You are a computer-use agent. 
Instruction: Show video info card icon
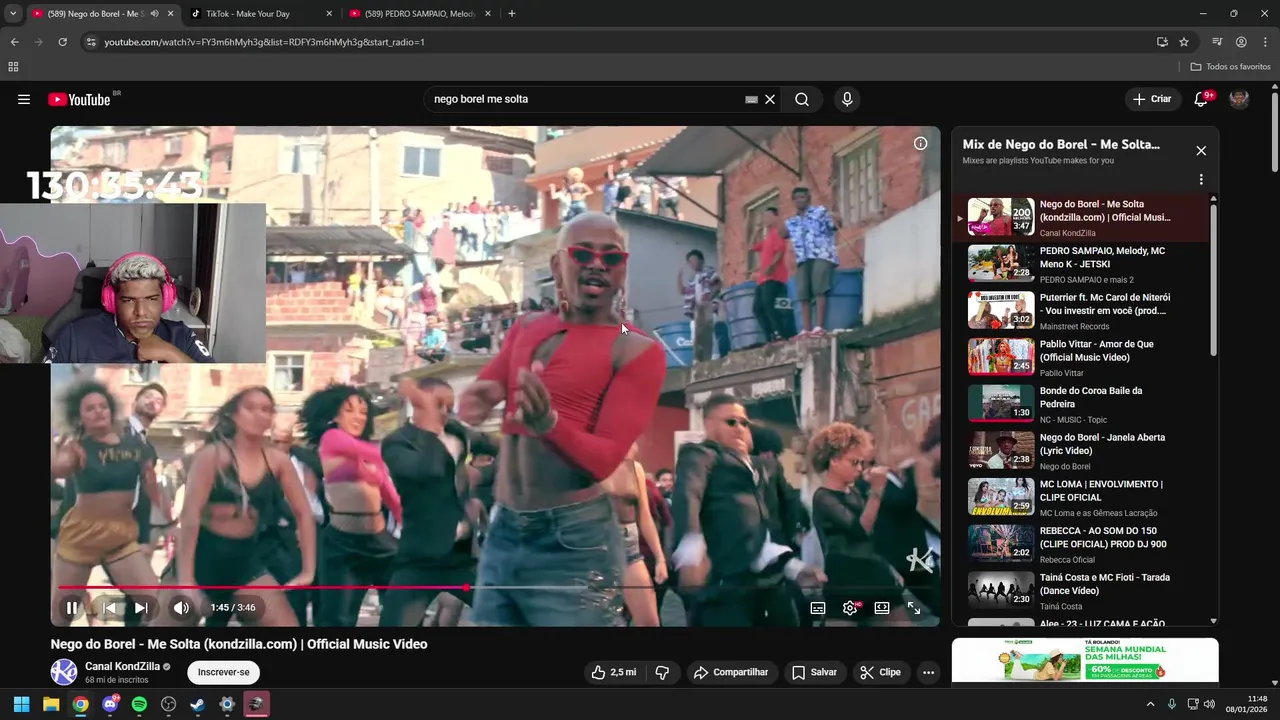921,143
